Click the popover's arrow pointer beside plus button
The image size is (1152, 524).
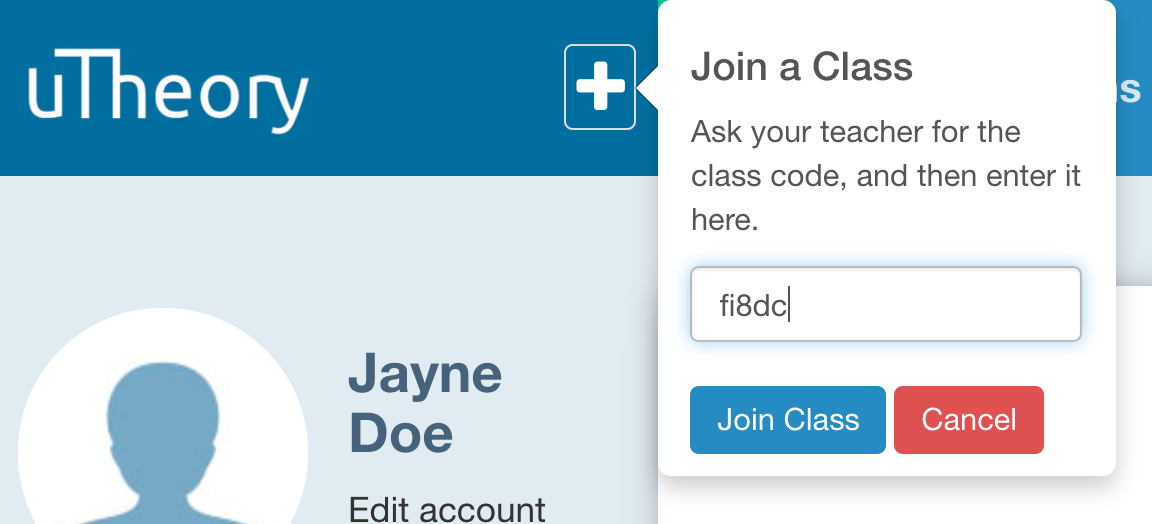[647, 88]
